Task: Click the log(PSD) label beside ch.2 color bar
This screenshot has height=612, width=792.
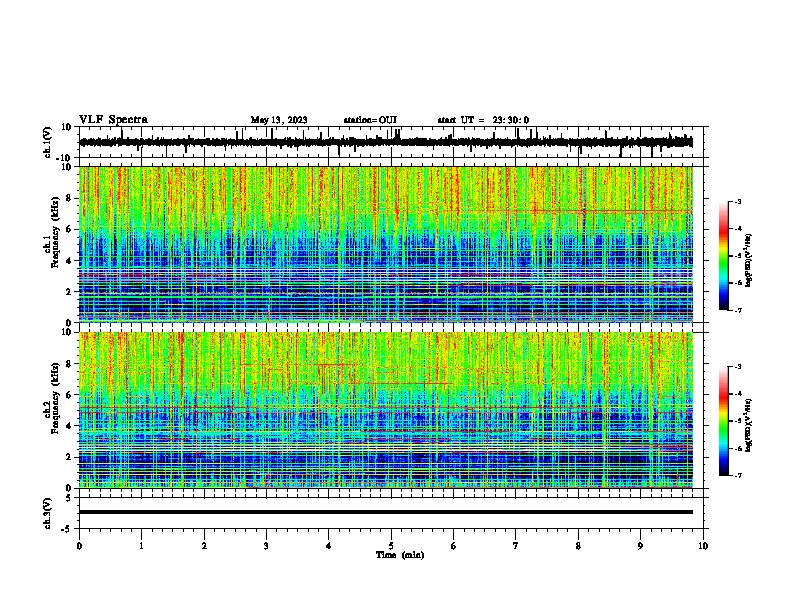Action: click(x=749, y=425)
